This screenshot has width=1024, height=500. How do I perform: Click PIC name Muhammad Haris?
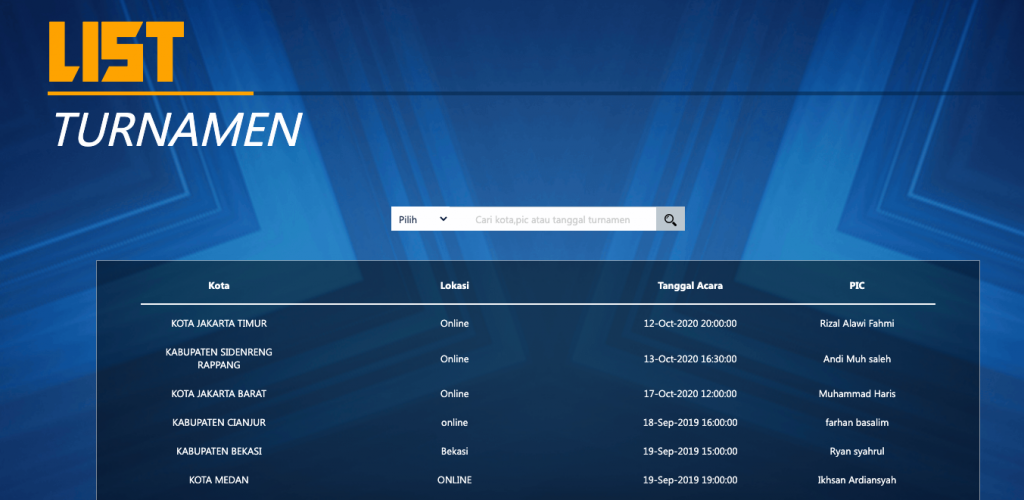click(x=856, y=394)
